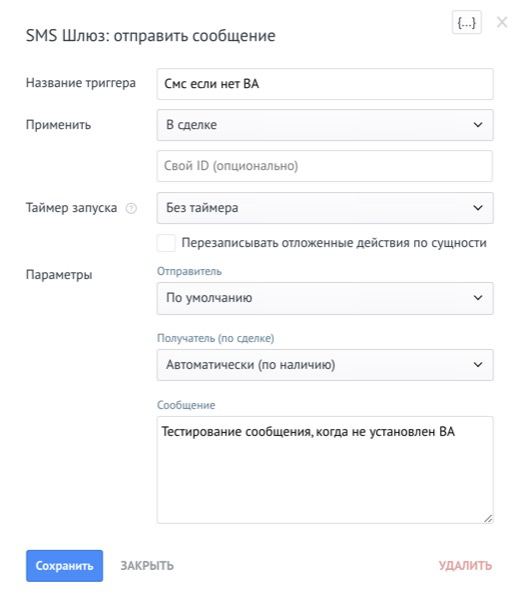Click chevron of Автоматически (по наличию) selector

pyautogui.click(x=478, y=364)
